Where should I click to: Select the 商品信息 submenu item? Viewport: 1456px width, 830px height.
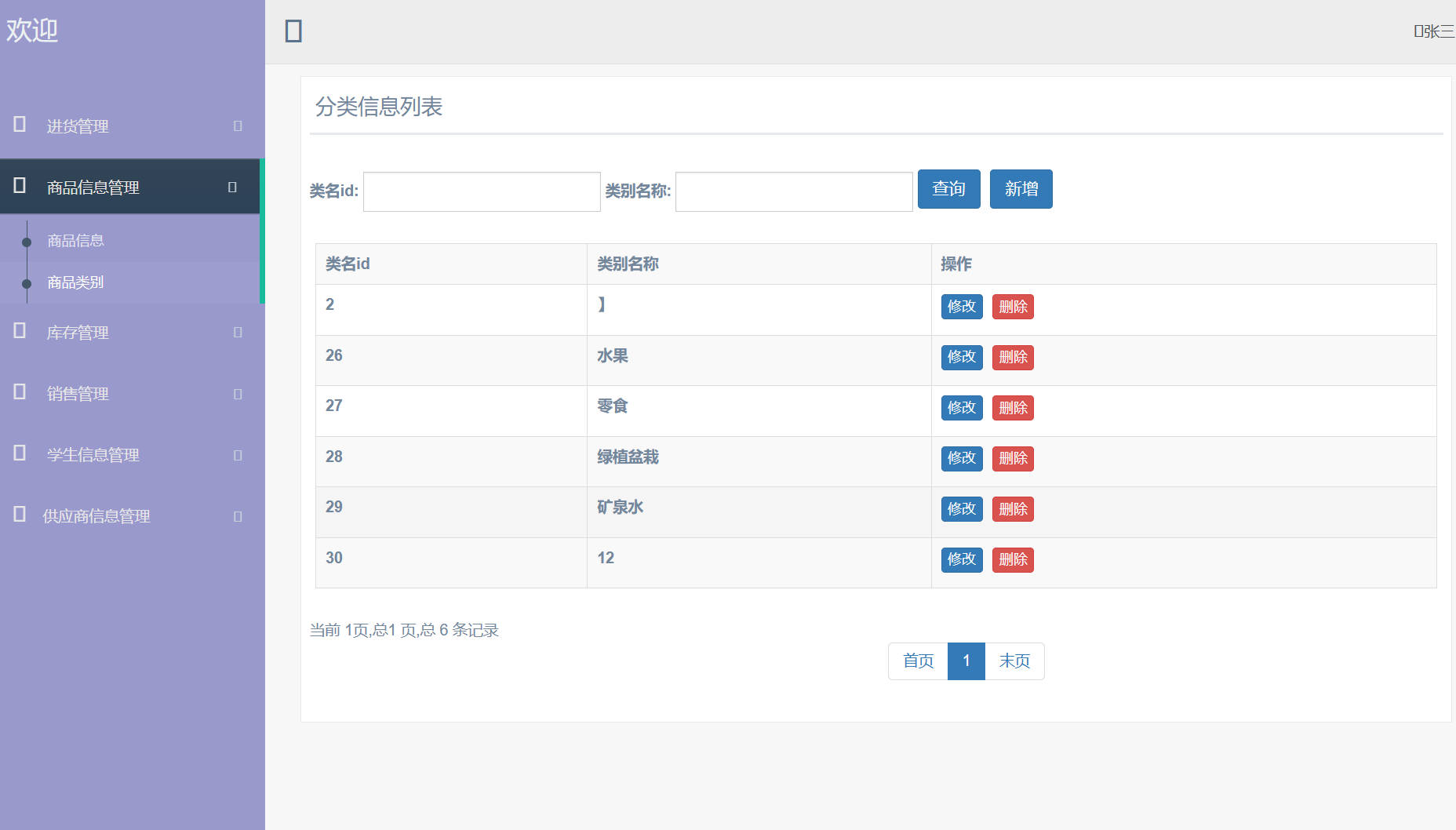(75, 239)
